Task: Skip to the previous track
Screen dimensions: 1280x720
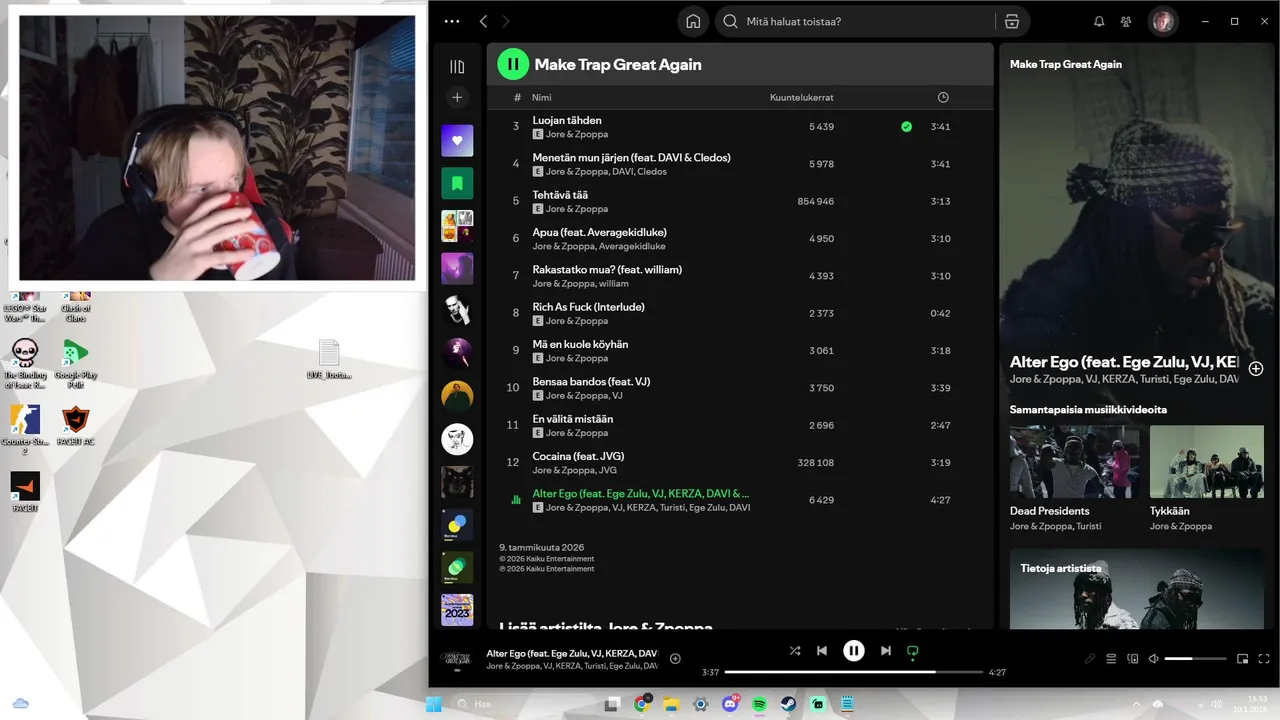Action: click(x=822, y=651)
